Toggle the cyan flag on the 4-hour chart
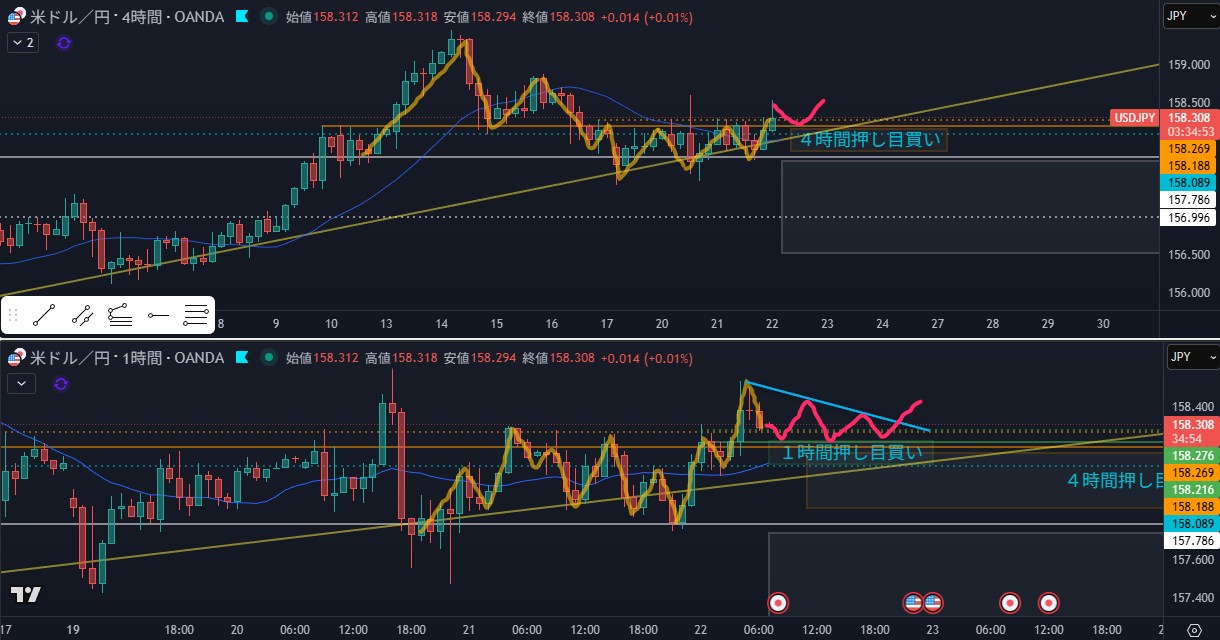Screen dimensions: 1220x640 click(242, 17)
